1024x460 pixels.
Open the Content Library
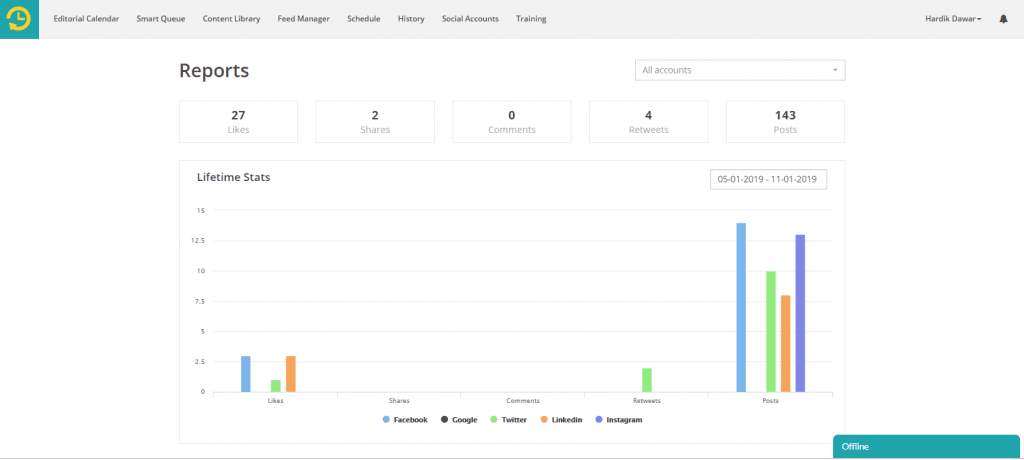click(x=231, y=19)
